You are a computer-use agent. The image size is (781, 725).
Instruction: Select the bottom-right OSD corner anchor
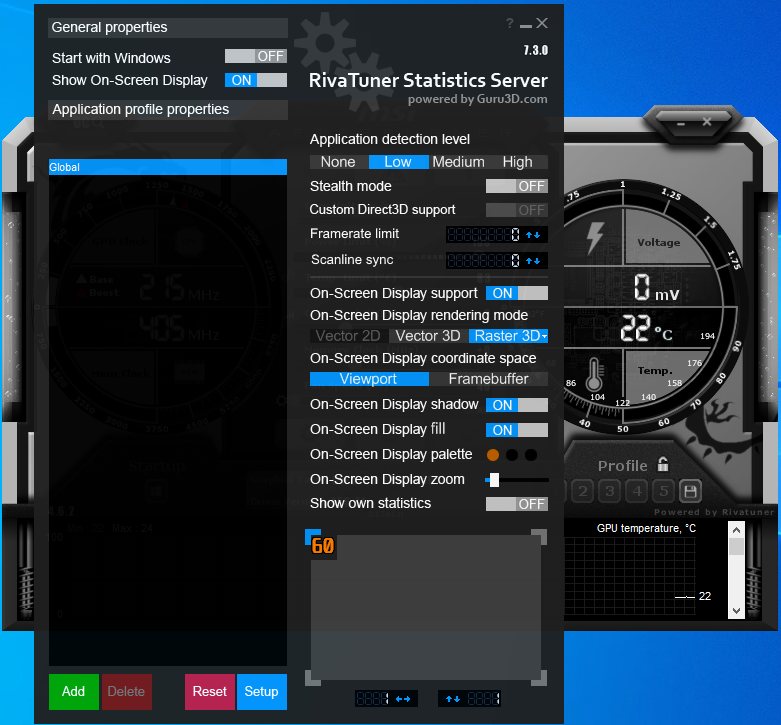coord(539,678)
